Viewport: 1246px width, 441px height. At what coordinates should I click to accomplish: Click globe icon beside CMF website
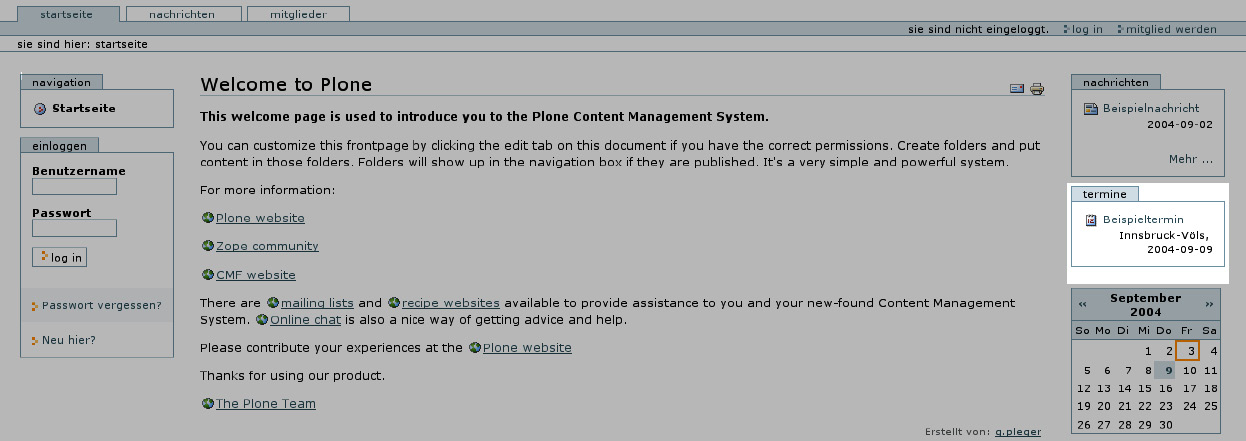208,275
